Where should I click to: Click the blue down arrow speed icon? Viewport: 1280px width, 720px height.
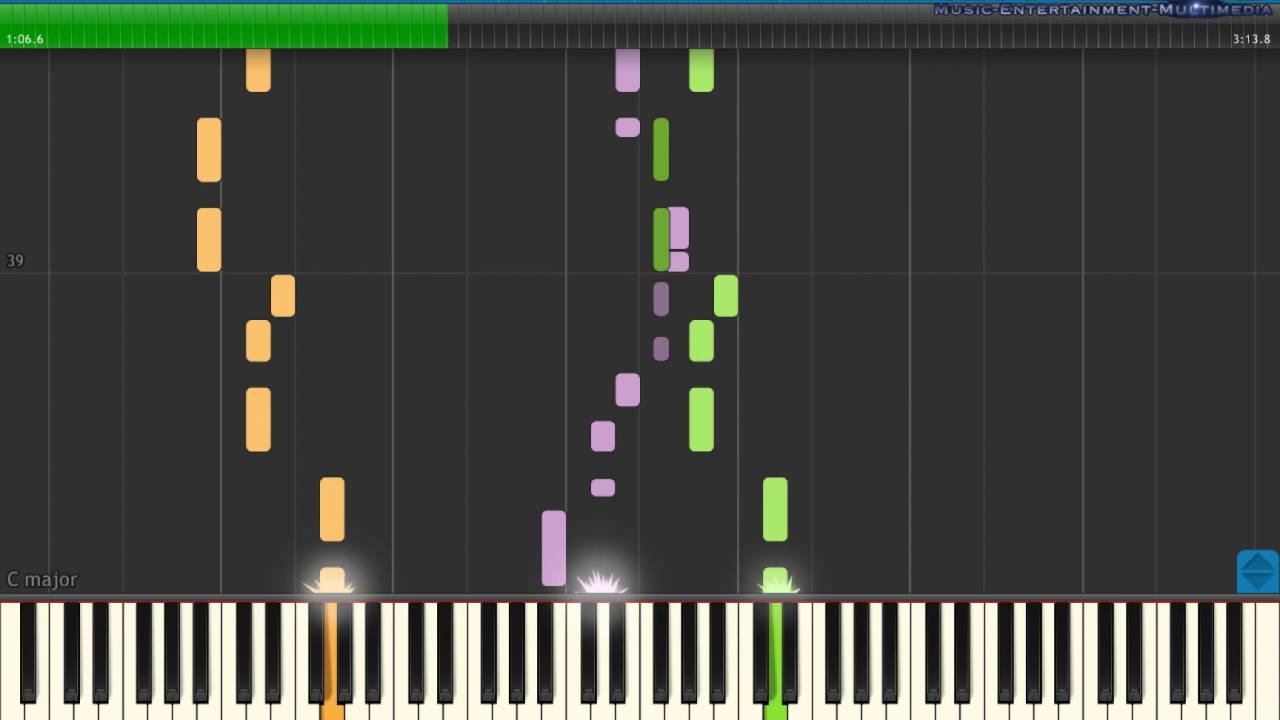coord(1258,581)
